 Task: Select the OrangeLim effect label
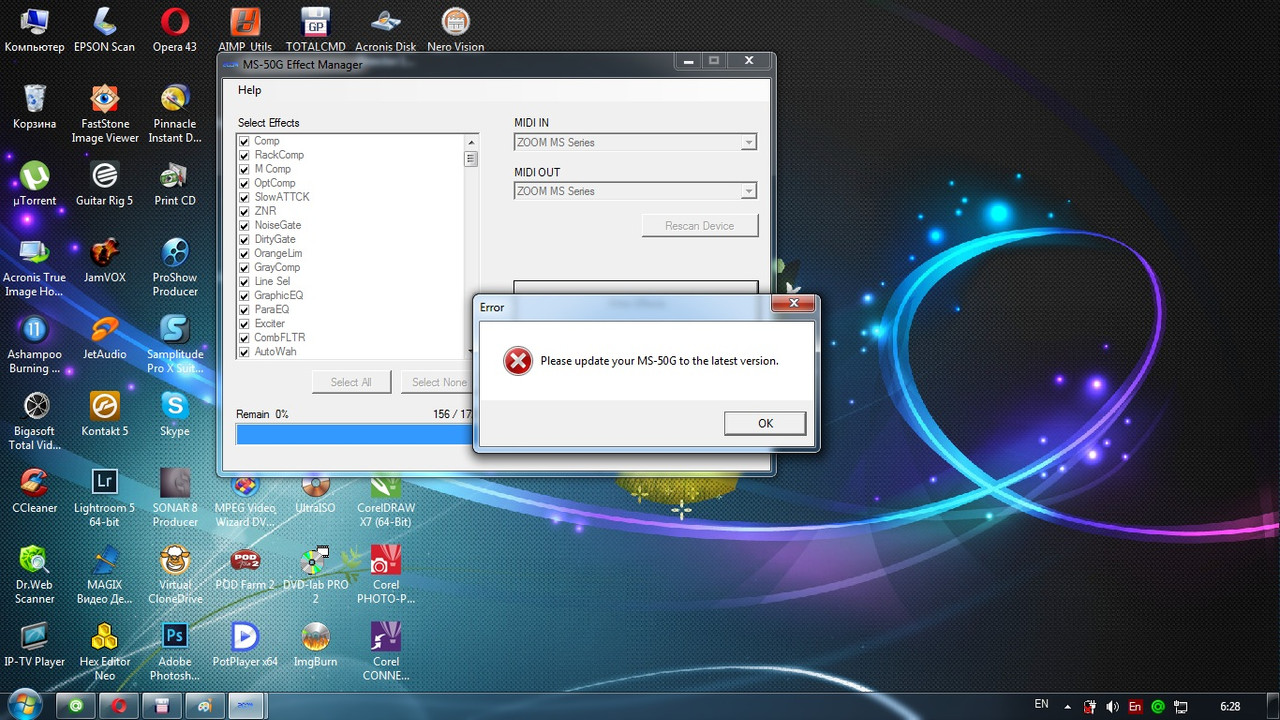click(x=277, y=253)
